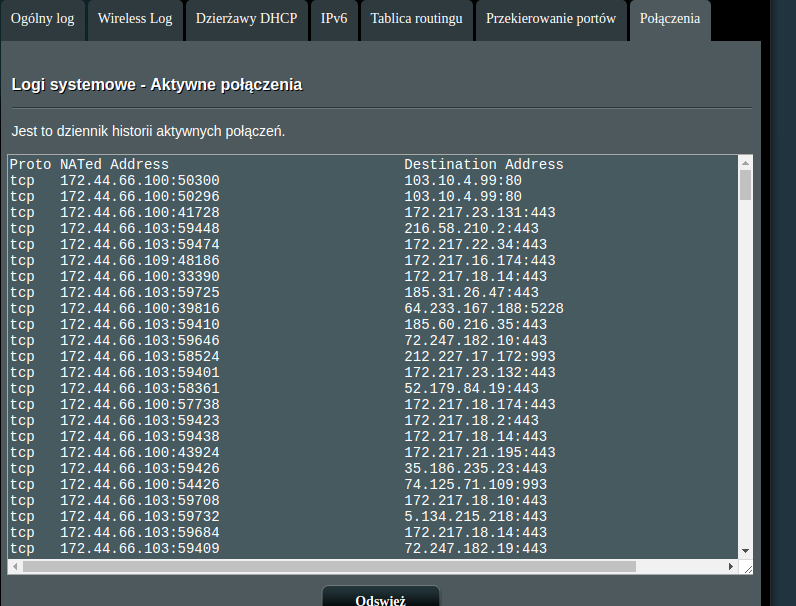This screenshot has height=606, width=796.
Task: Click destination 172.217.21.195:443
Action: pyautogui.click(x=480, y=452)
